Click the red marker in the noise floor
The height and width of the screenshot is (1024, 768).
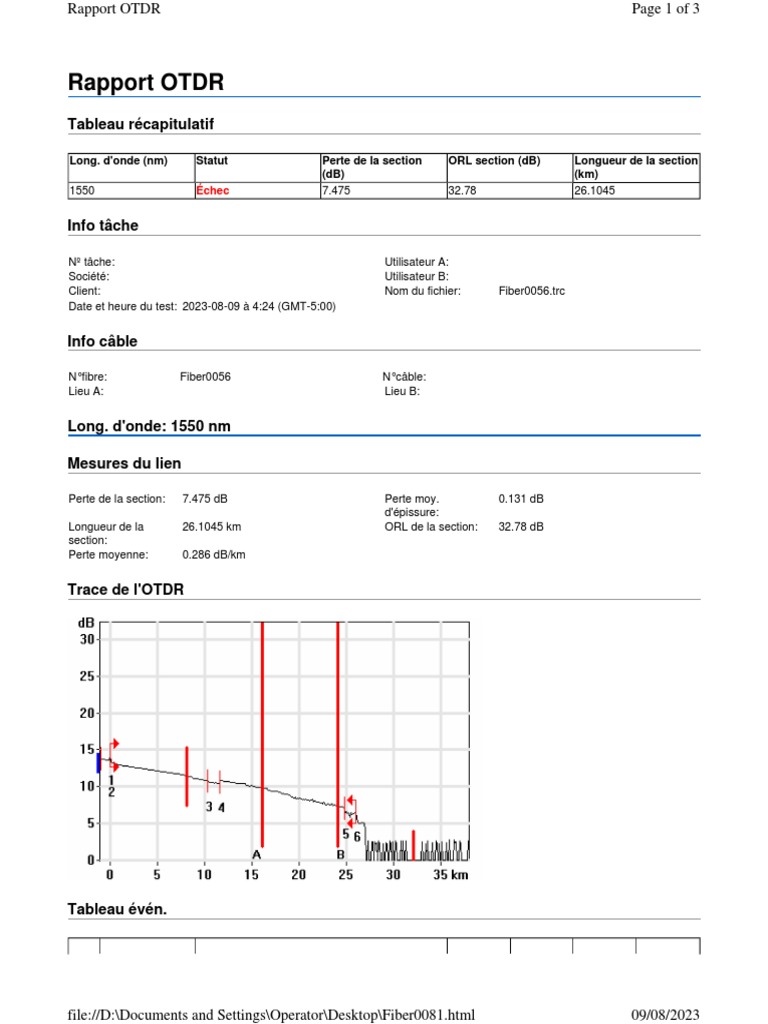click(x=413, y=845)
